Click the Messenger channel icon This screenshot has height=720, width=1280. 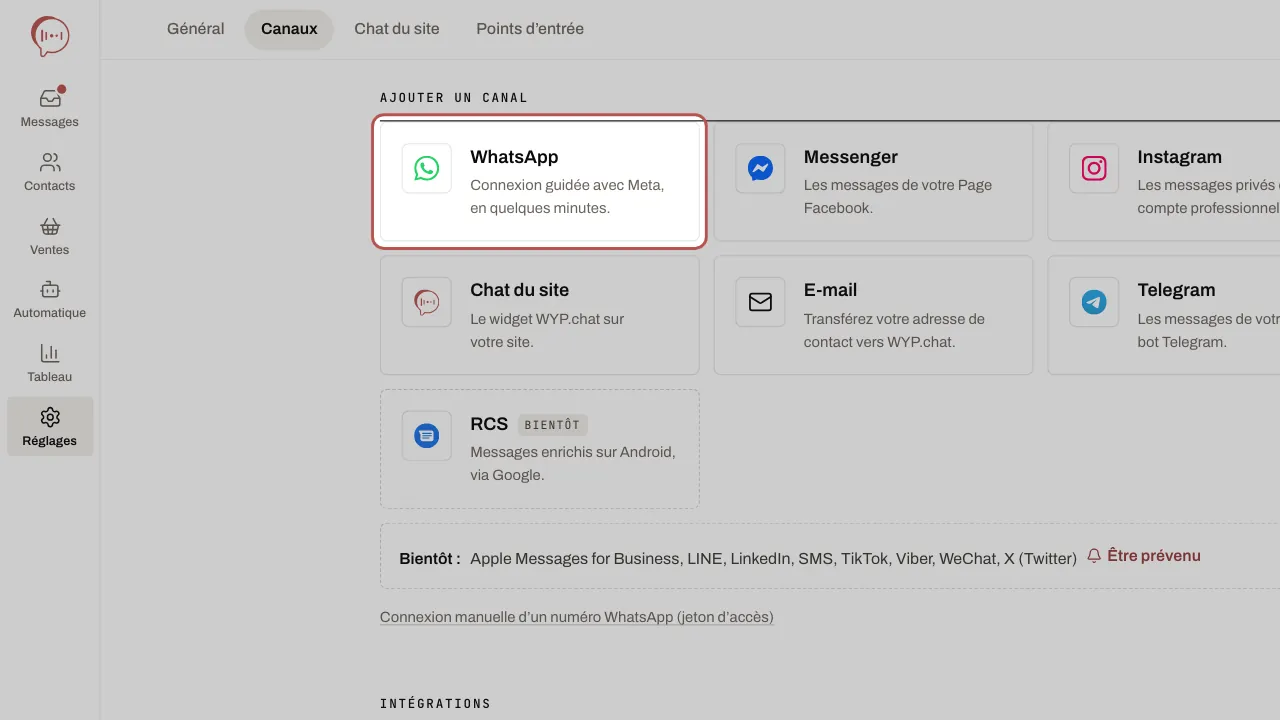[760, 168]
